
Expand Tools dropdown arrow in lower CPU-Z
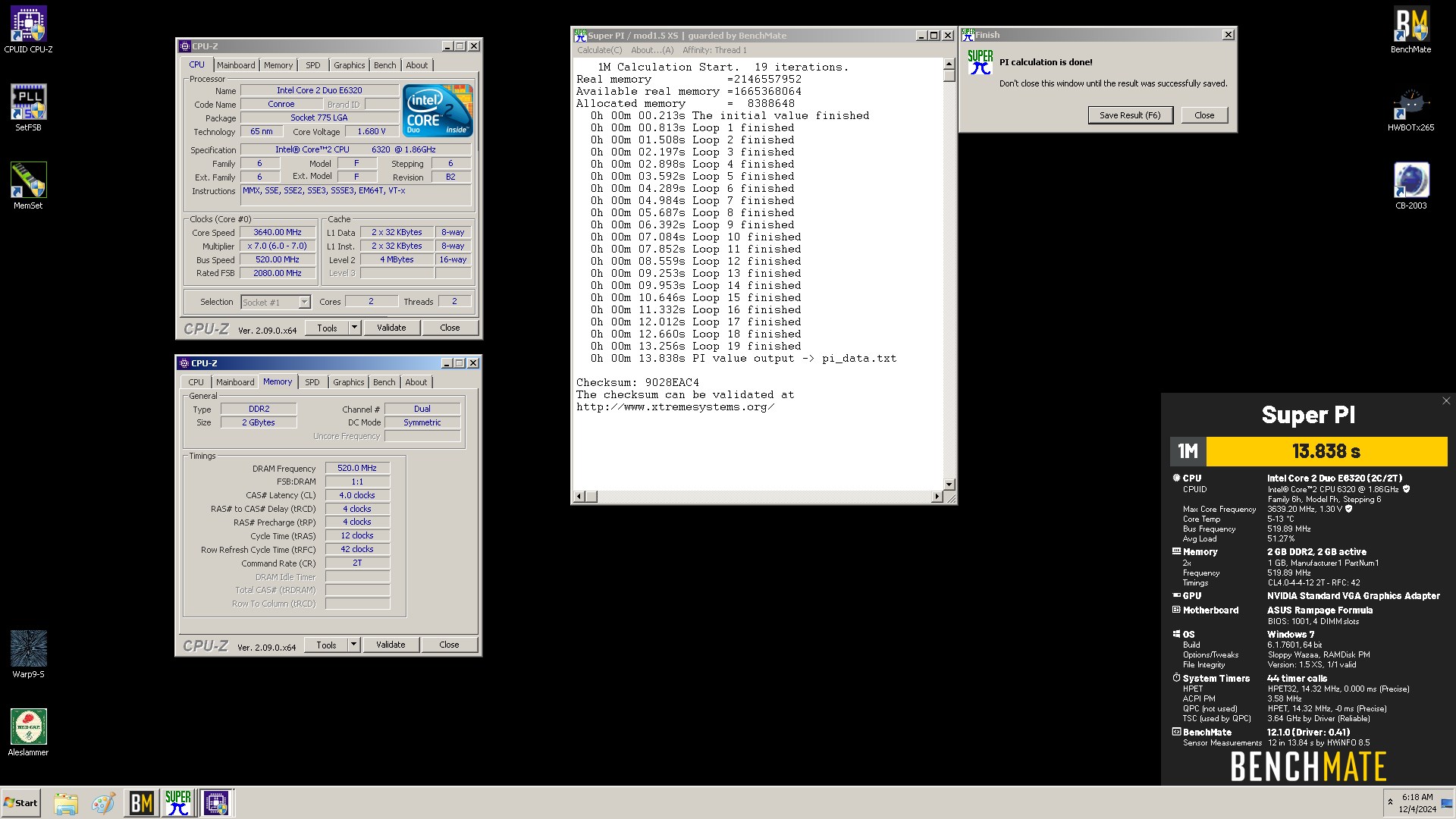pos(353,645)
